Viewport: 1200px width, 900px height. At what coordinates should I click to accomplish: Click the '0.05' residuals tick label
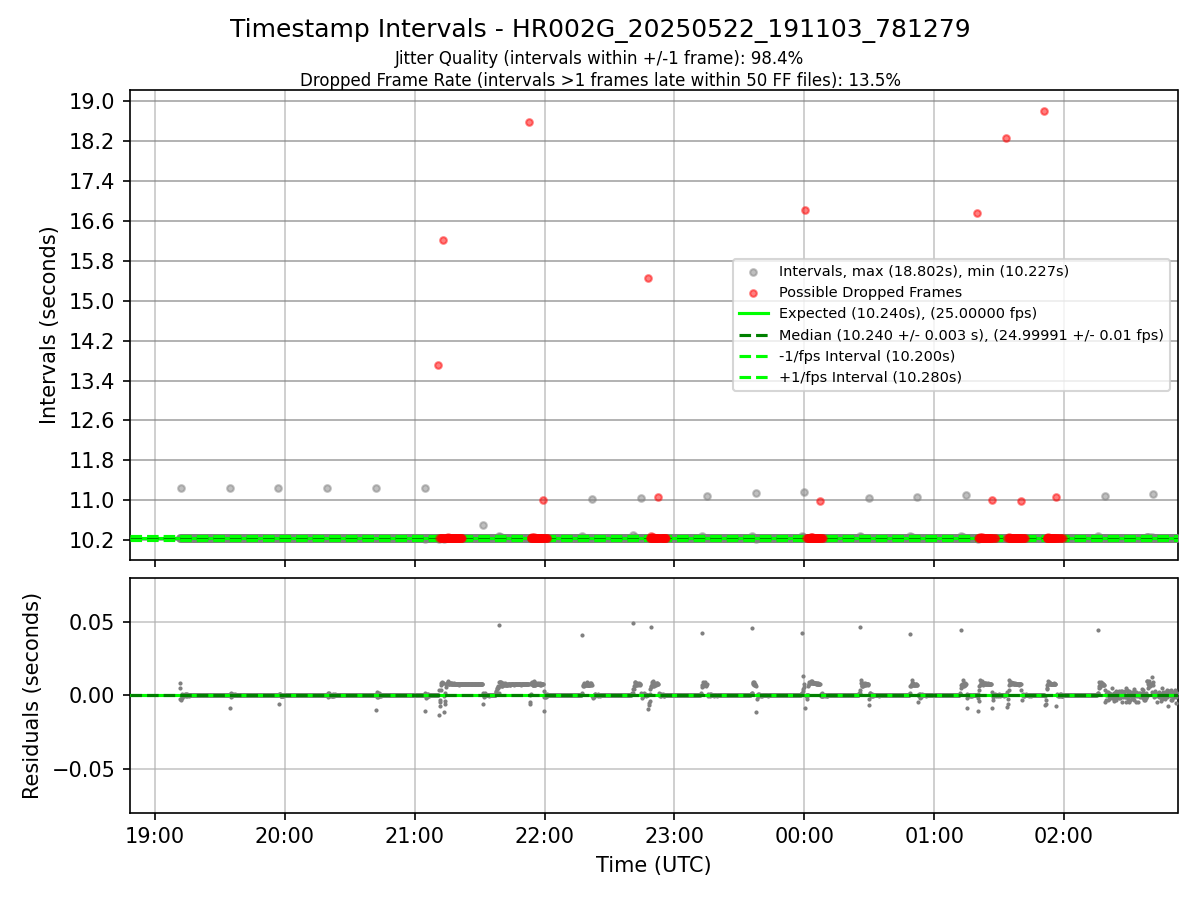(x=94, y=623)
